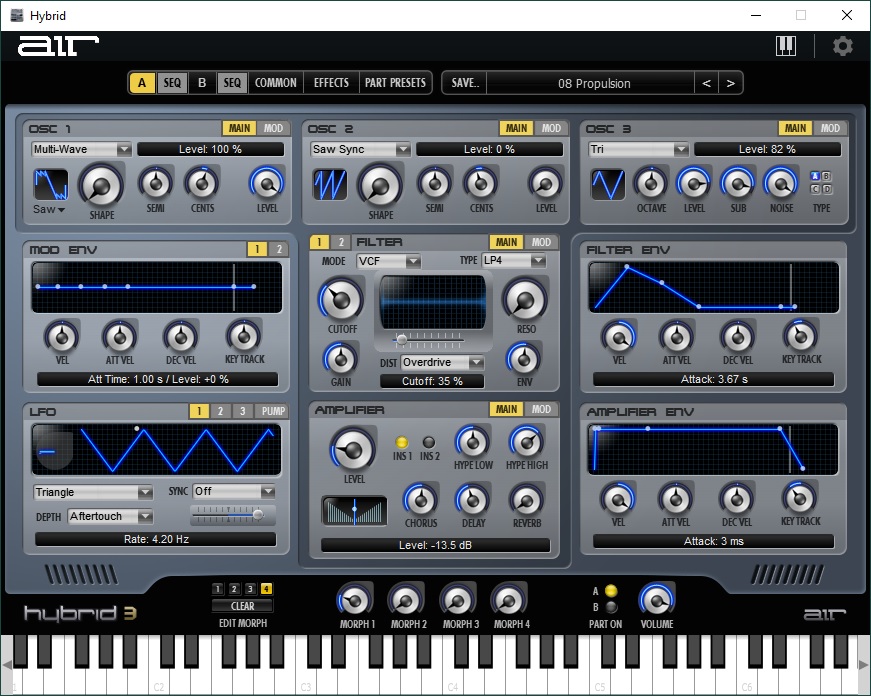Adjust the filter distortion amount slider
The height and width of the screenshot is (696, 871).
point(429,338)
